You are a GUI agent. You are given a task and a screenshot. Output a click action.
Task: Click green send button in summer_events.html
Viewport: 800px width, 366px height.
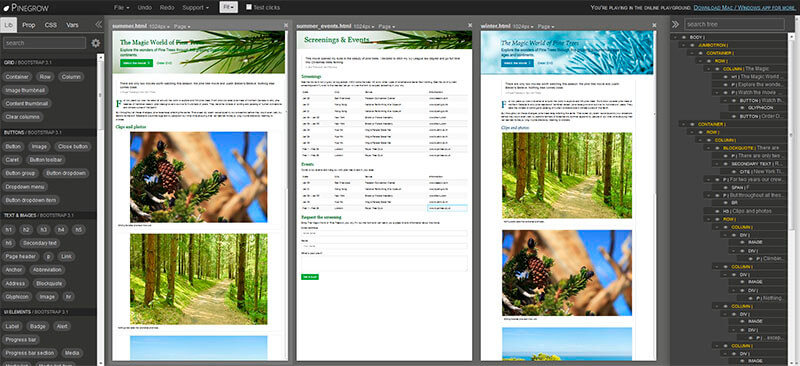(310, 277)
